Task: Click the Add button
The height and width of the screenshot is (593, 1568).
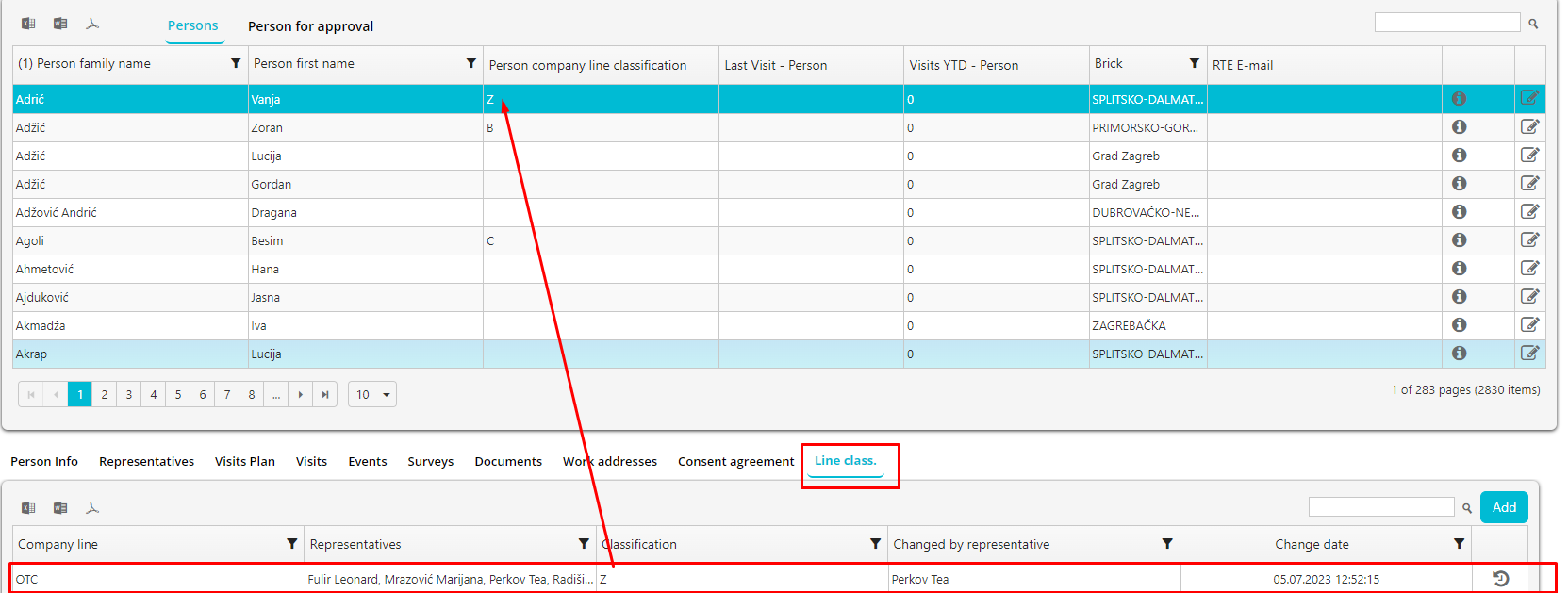Action: [1504, 507]
